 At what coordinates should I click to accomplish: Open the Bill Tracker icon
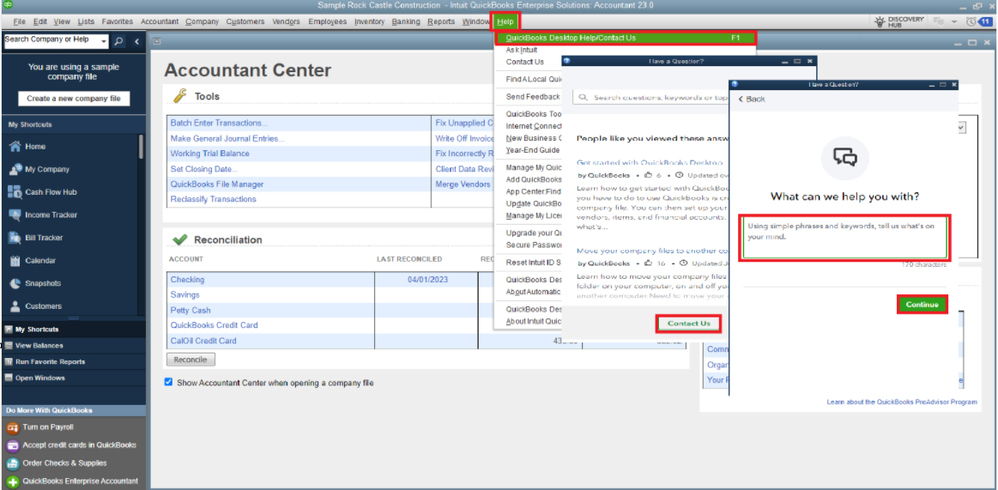pos(15,238)
